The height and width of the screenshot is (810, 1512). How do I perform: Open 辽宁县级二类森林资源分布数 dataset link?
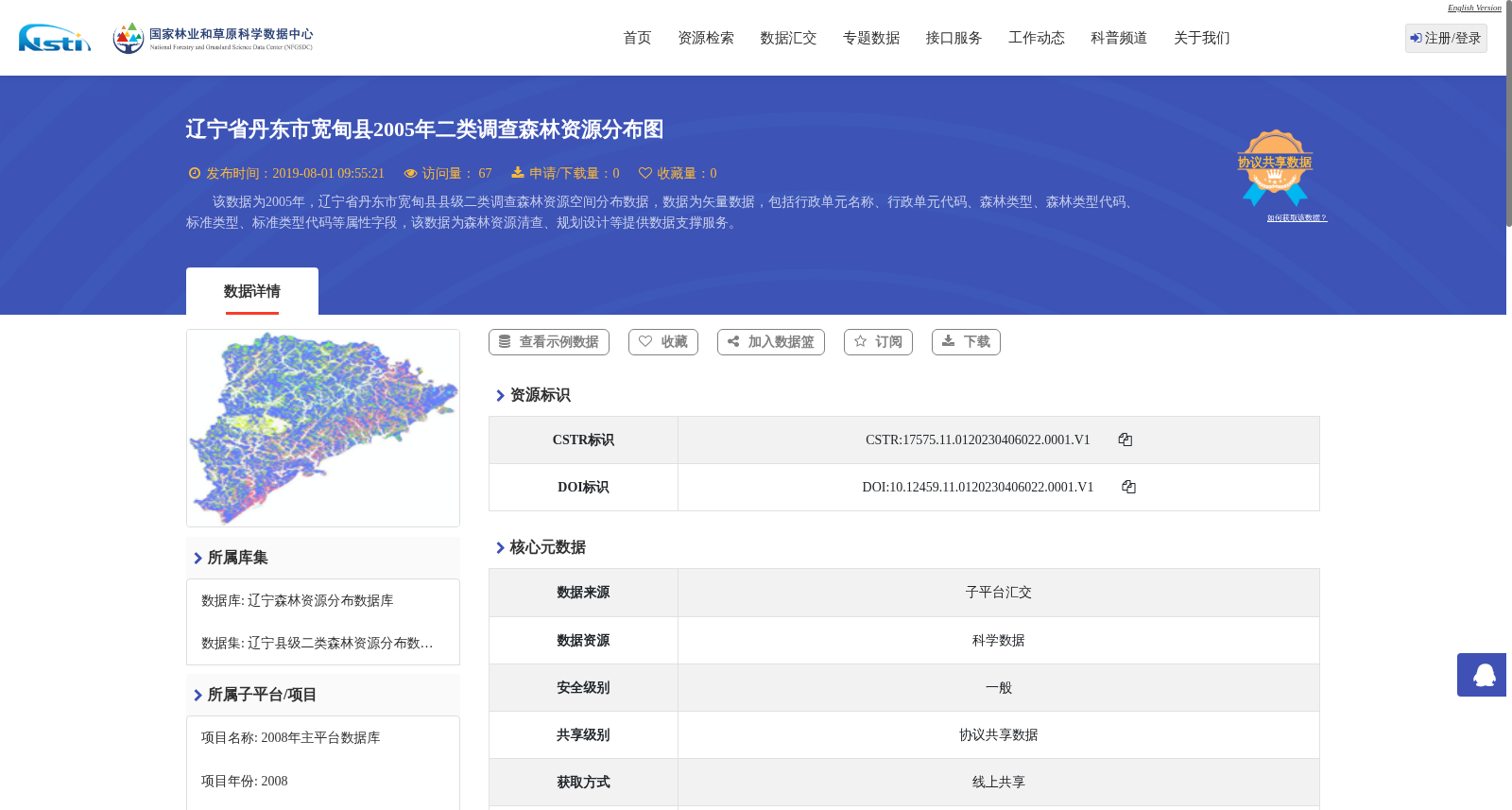(340, 644)
